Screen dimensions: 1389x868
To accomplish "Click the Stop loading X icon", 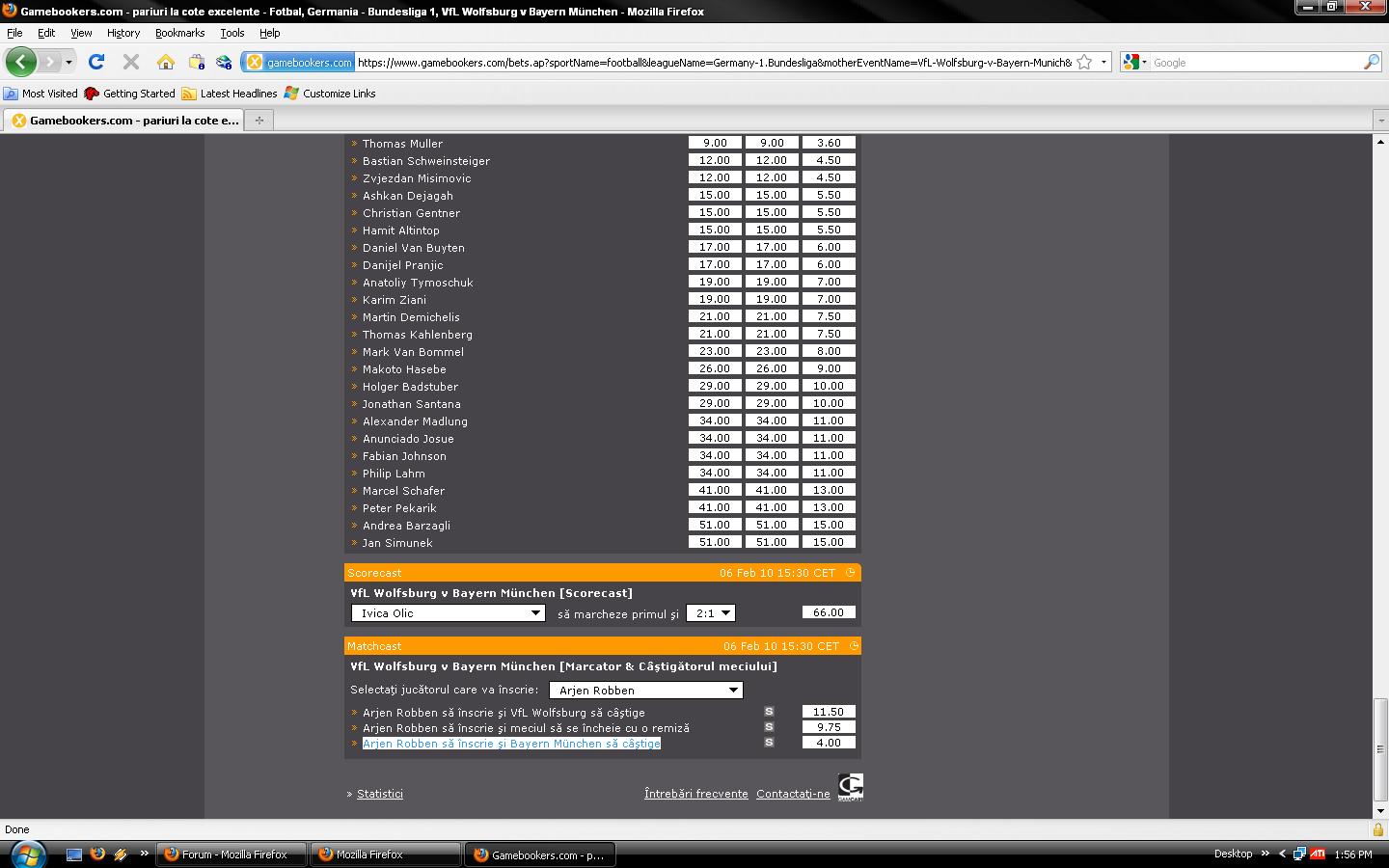I will pyautogui.click(x=131, y=62).
